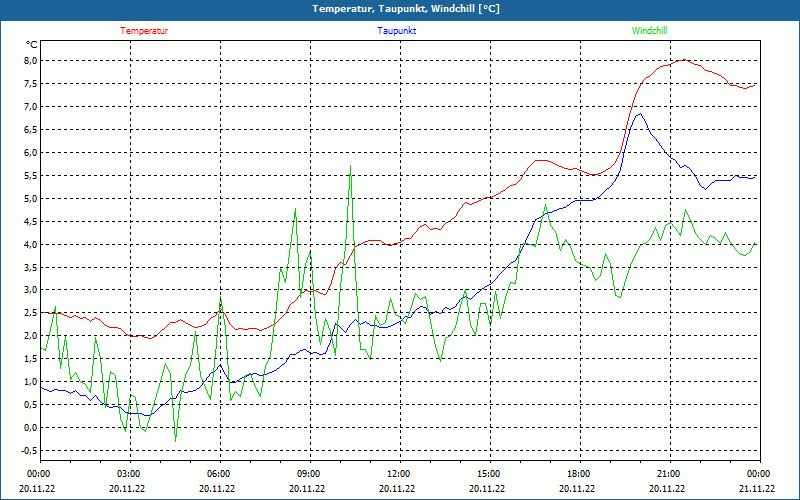The width and height of the screenshot is (800, 500).
Task: Click the blue Taupunkt legend label
Action: pos(396,31)
